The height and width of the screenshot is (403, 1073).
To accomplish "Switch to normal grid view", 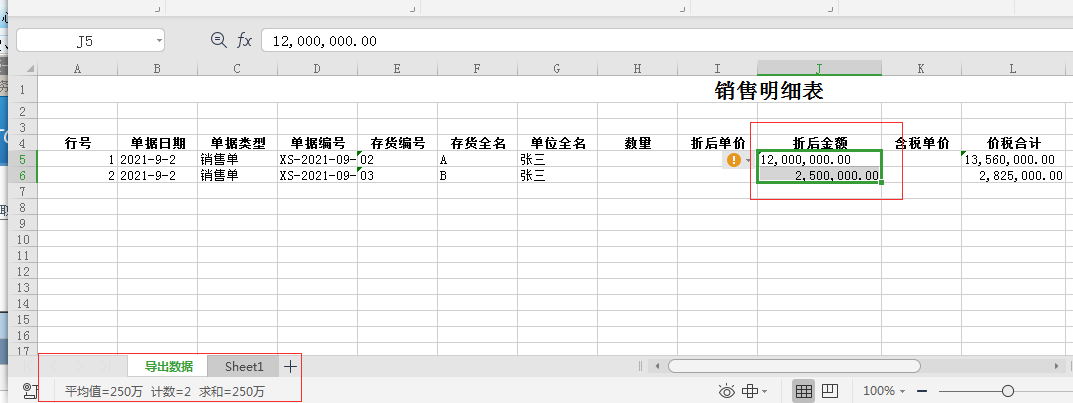I will (803, 391).
